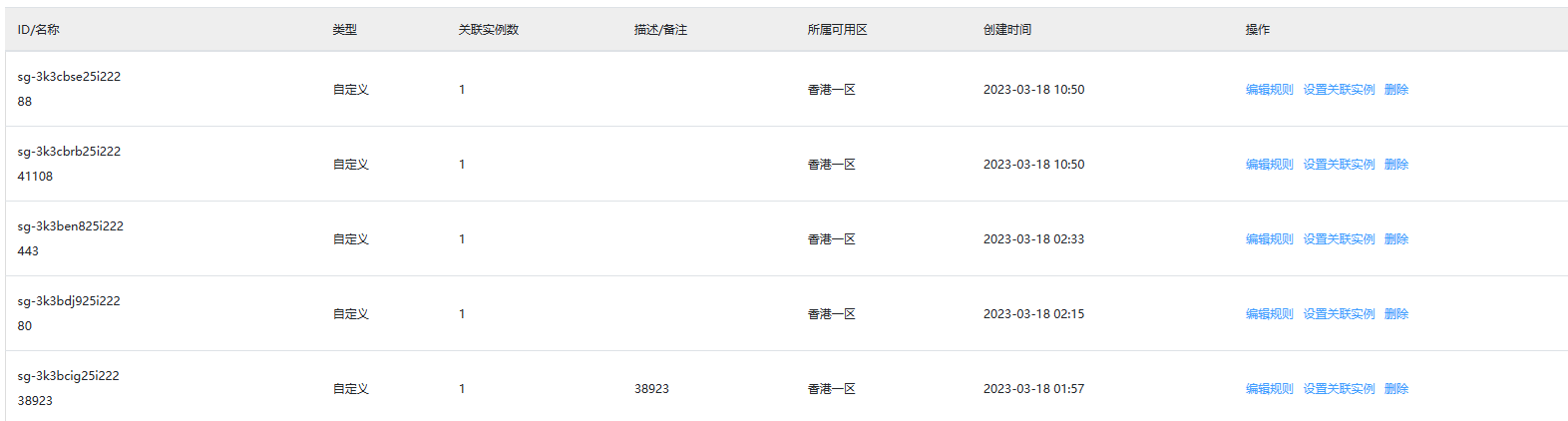Select the sg-3k3cbse25i222 ID text
1568x421 pixels.
69,77
